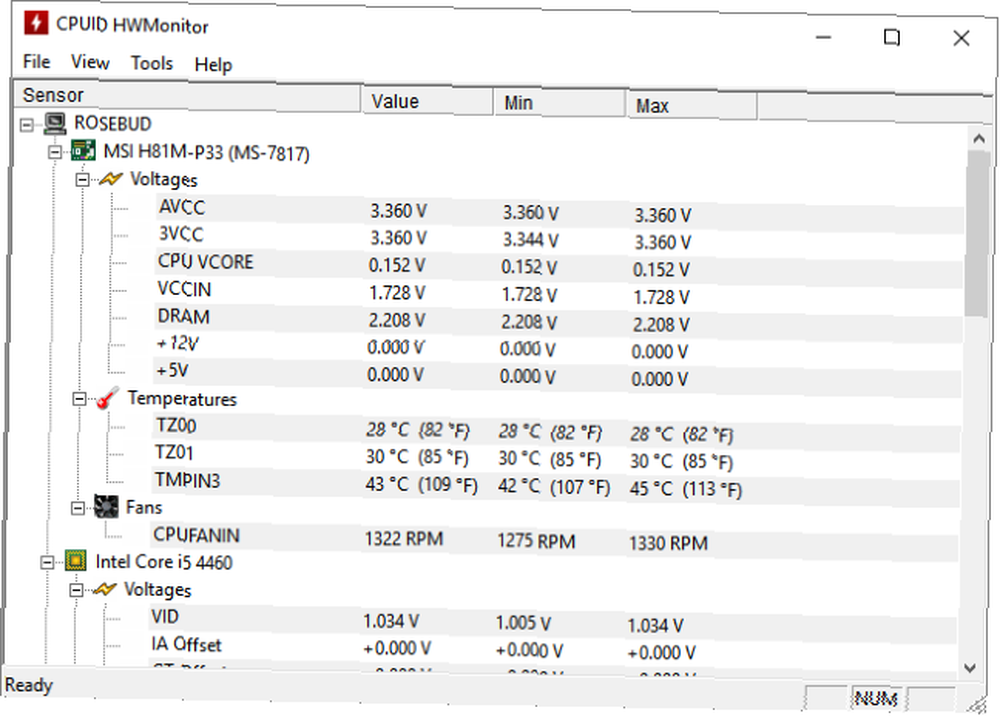Collapse the Intel Core i5 Voltages group
The image size is (1000, 716).
(x=76, y=590)
